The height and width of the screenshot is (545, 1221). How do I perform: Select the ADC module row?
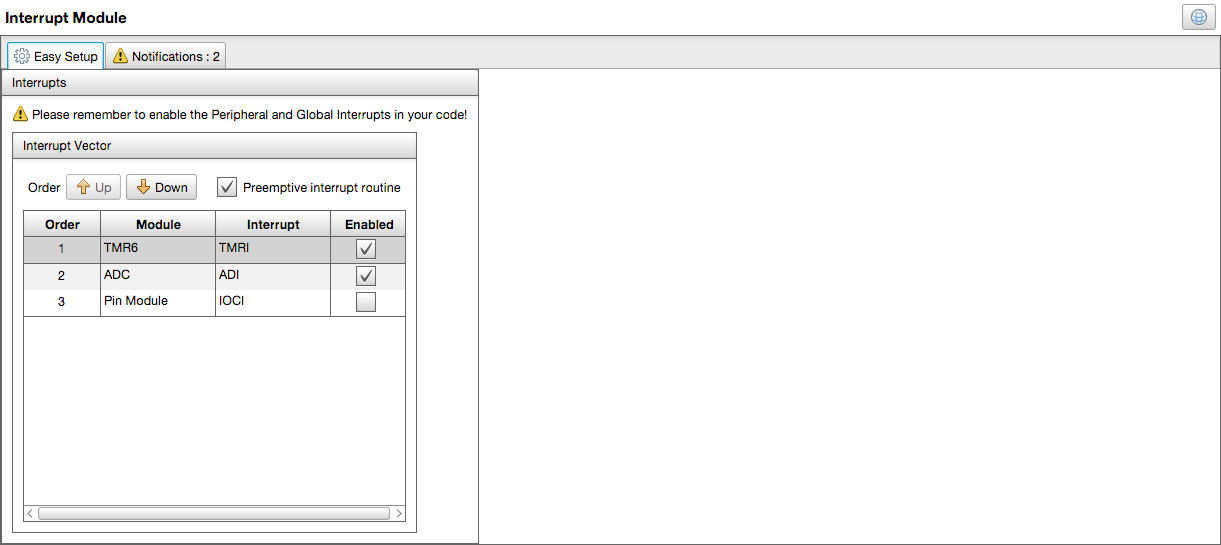pos(157,276)
